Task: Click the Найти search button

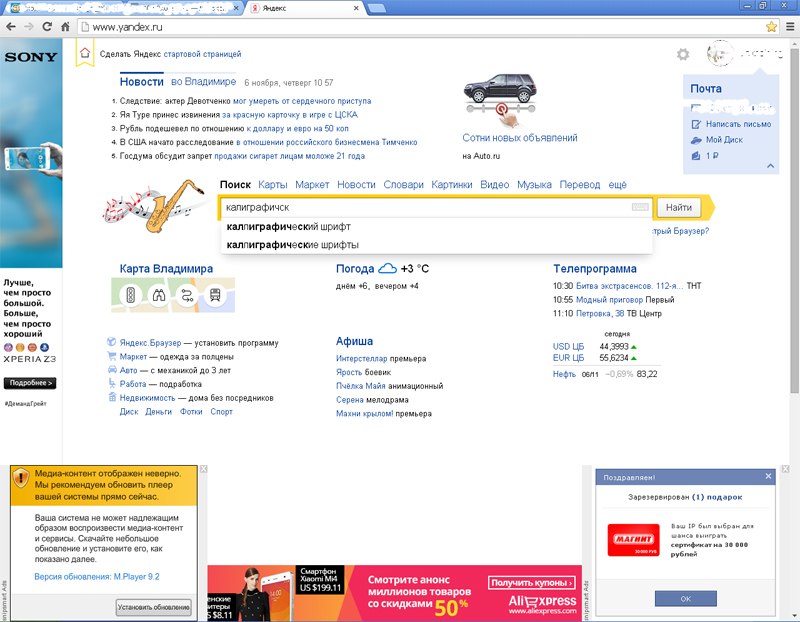Action: pos(679,207)
